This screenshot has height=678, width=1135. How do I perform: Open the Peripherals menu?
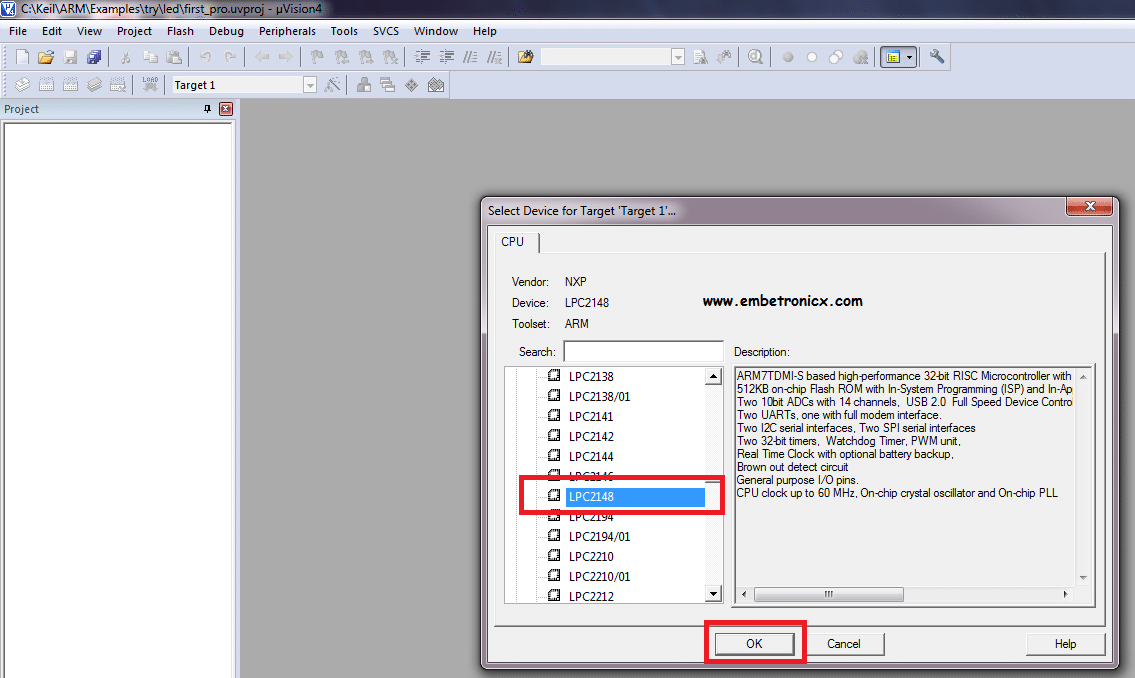(x=287, y=31)
